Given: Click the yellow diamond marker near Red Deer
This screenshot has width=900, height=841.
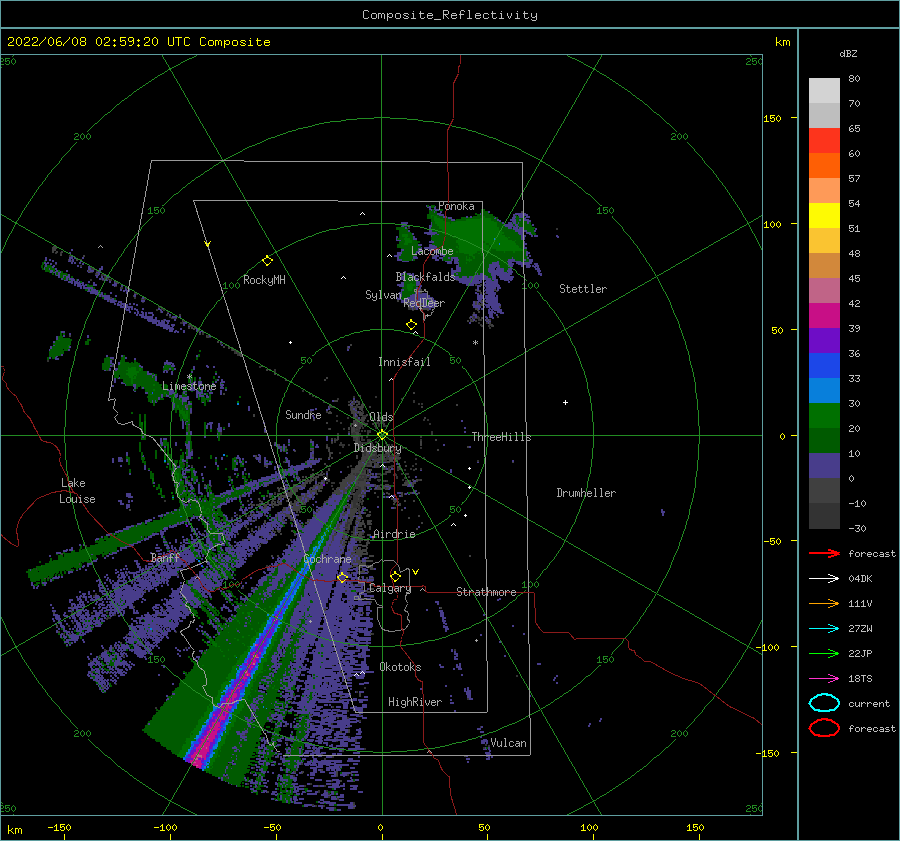Looking at the screenshot, I should [x=412, y=324].
